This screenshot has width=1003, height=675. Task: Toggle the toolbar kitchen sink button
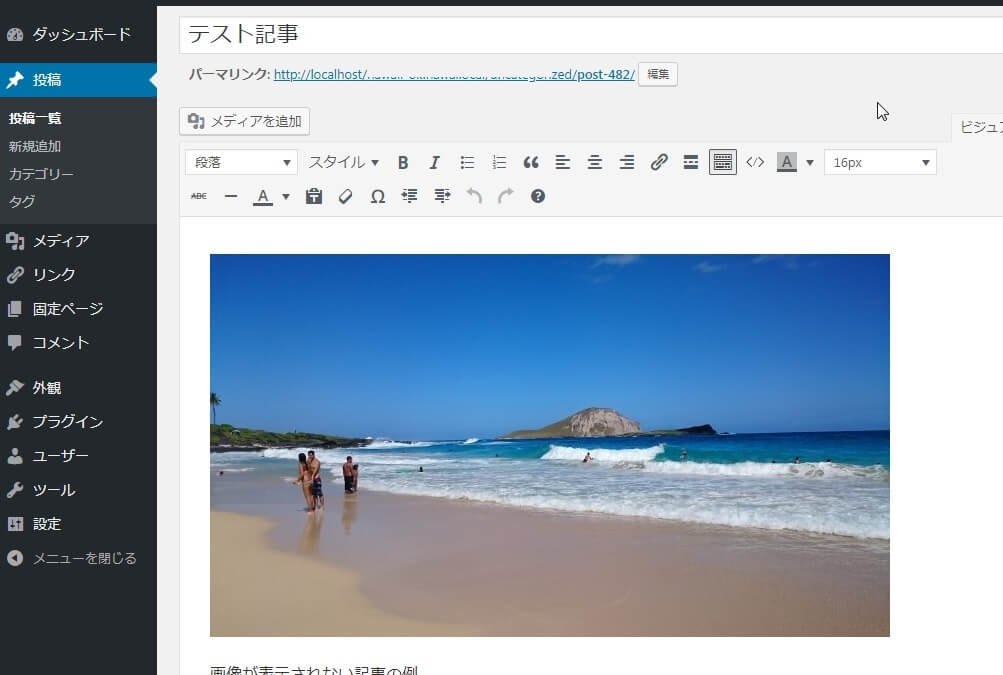click(x=722, y=162)
